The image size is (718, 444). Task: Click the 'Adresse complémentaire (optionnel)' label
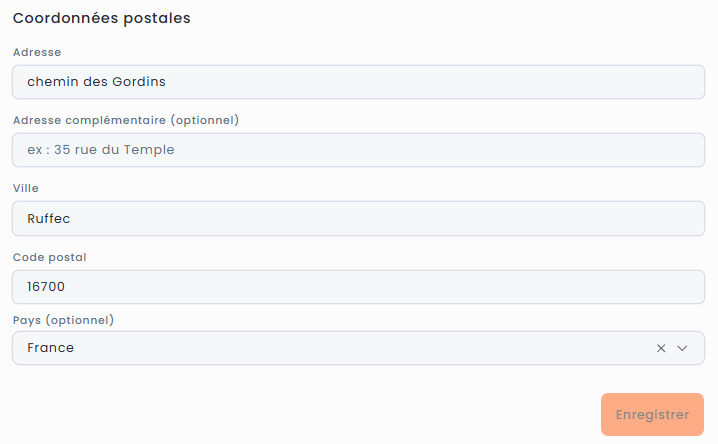tap(125, 120)
